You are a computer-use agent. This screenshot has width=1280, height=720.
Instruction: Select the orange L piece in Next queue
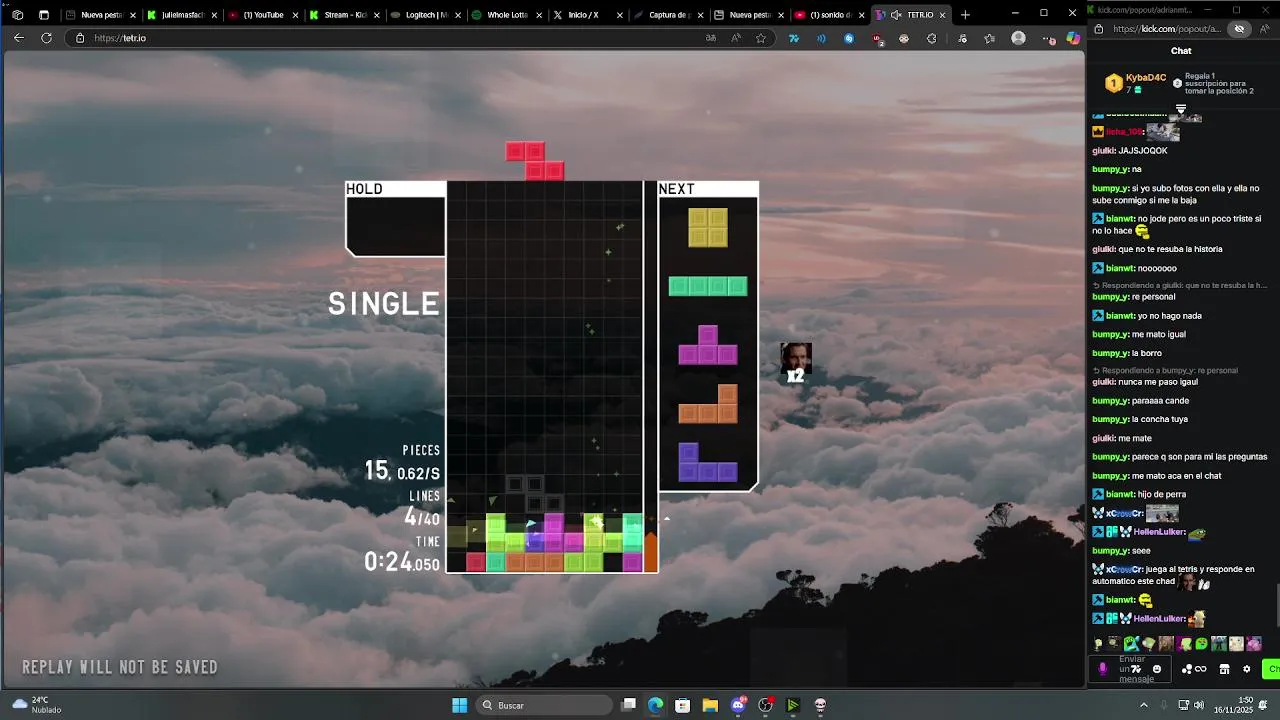pyautogui.click(x=708, y=404)
